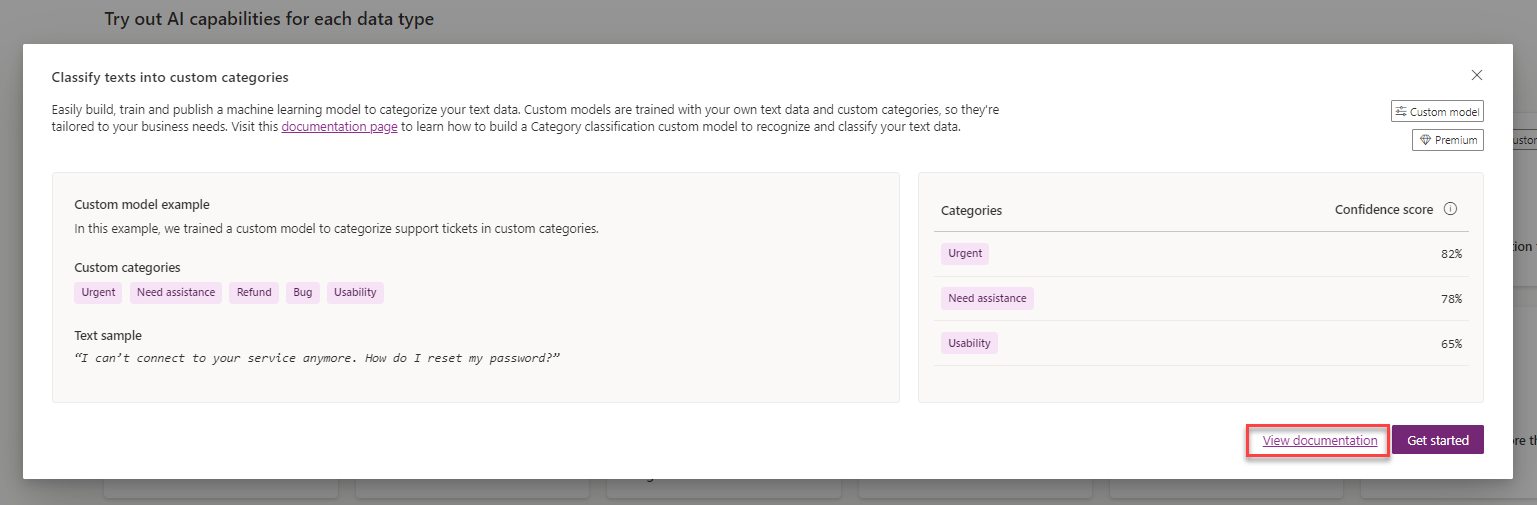Click the Categories column header
This screenshot has width=1537, height=505.
coord(971,211)
